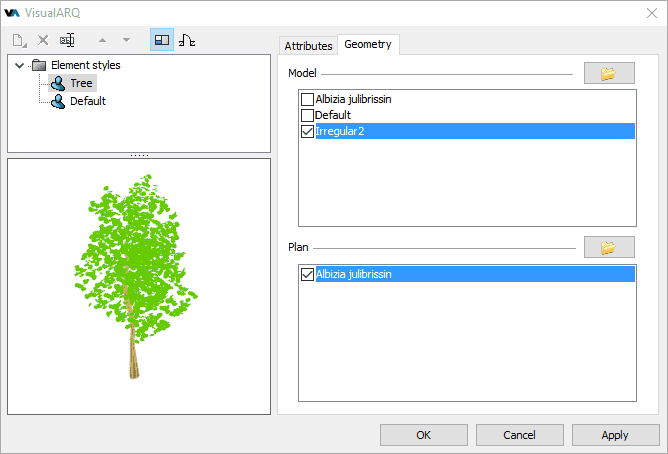Toggle the preview panel layout icon
This screenshot has width=668, height=454.
point(161,40)
